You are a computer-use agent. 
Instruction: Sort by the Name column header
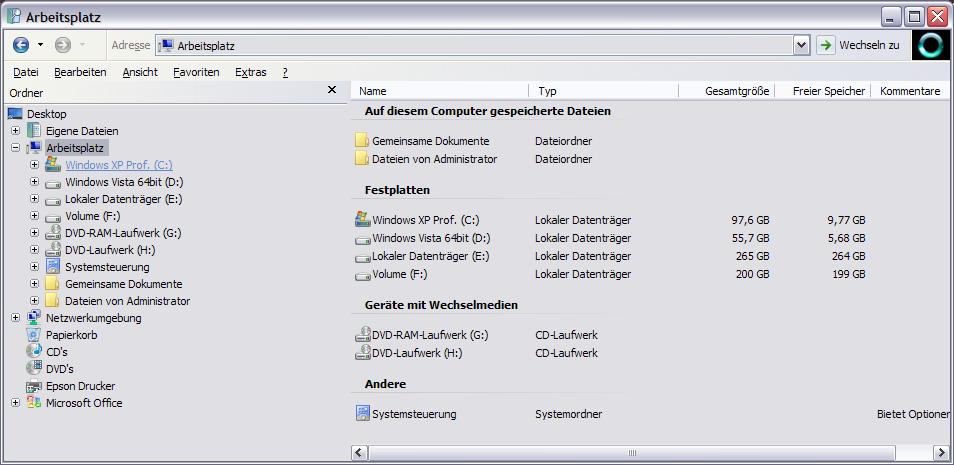click(x=439, y=91)
